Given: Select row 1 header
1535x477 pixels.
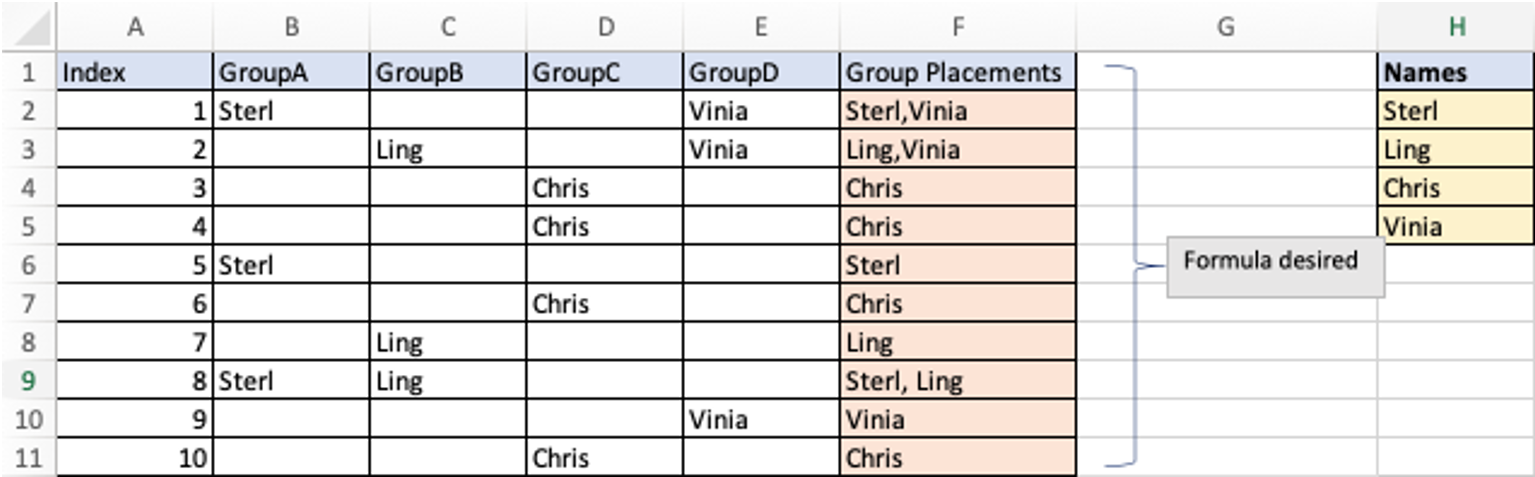Looking at the screenshot, I should (28, 72).
